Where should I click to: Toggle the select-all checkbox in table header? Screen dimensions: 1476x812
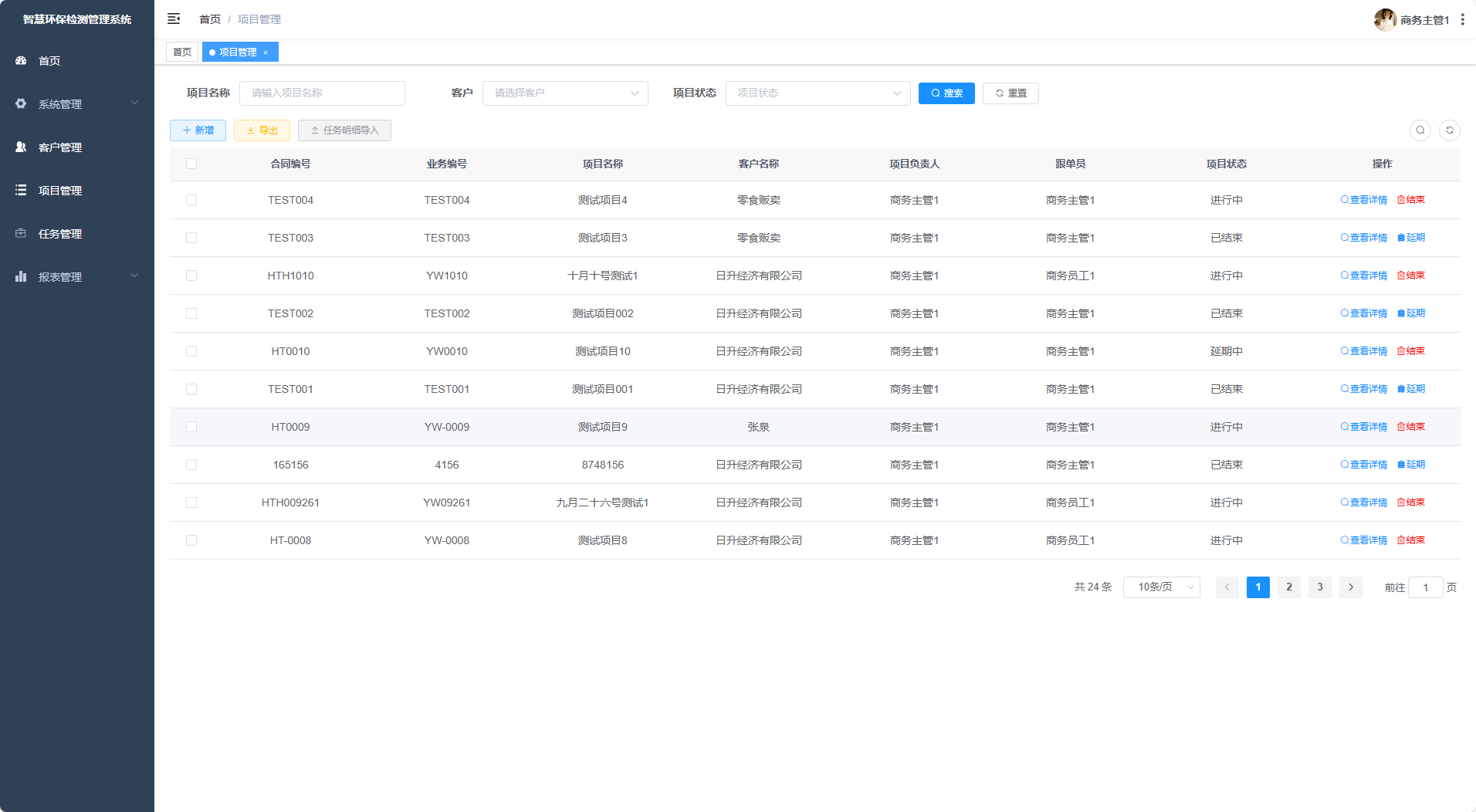[x=191, y=164]
